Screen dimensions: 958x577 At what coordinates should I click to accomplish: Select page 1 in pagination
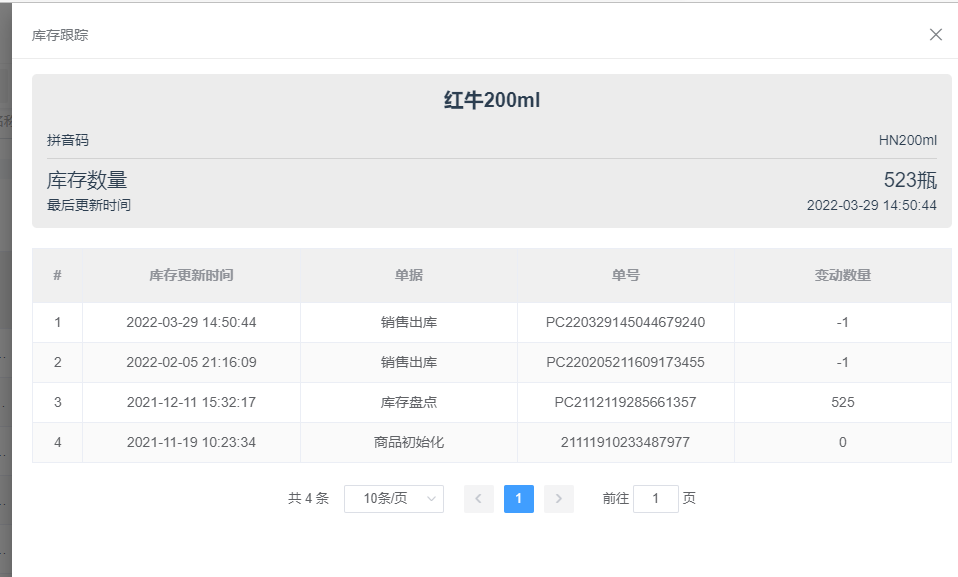519,499
